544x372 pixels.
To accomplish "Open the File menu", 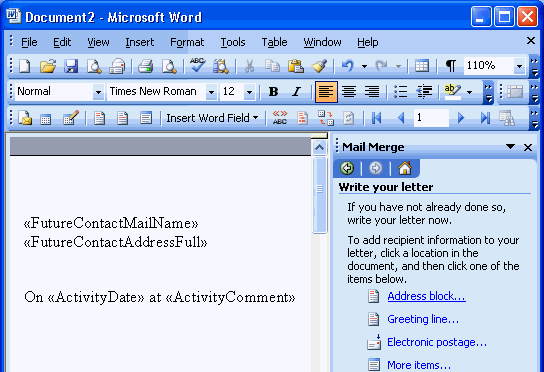I will (29, 42).
